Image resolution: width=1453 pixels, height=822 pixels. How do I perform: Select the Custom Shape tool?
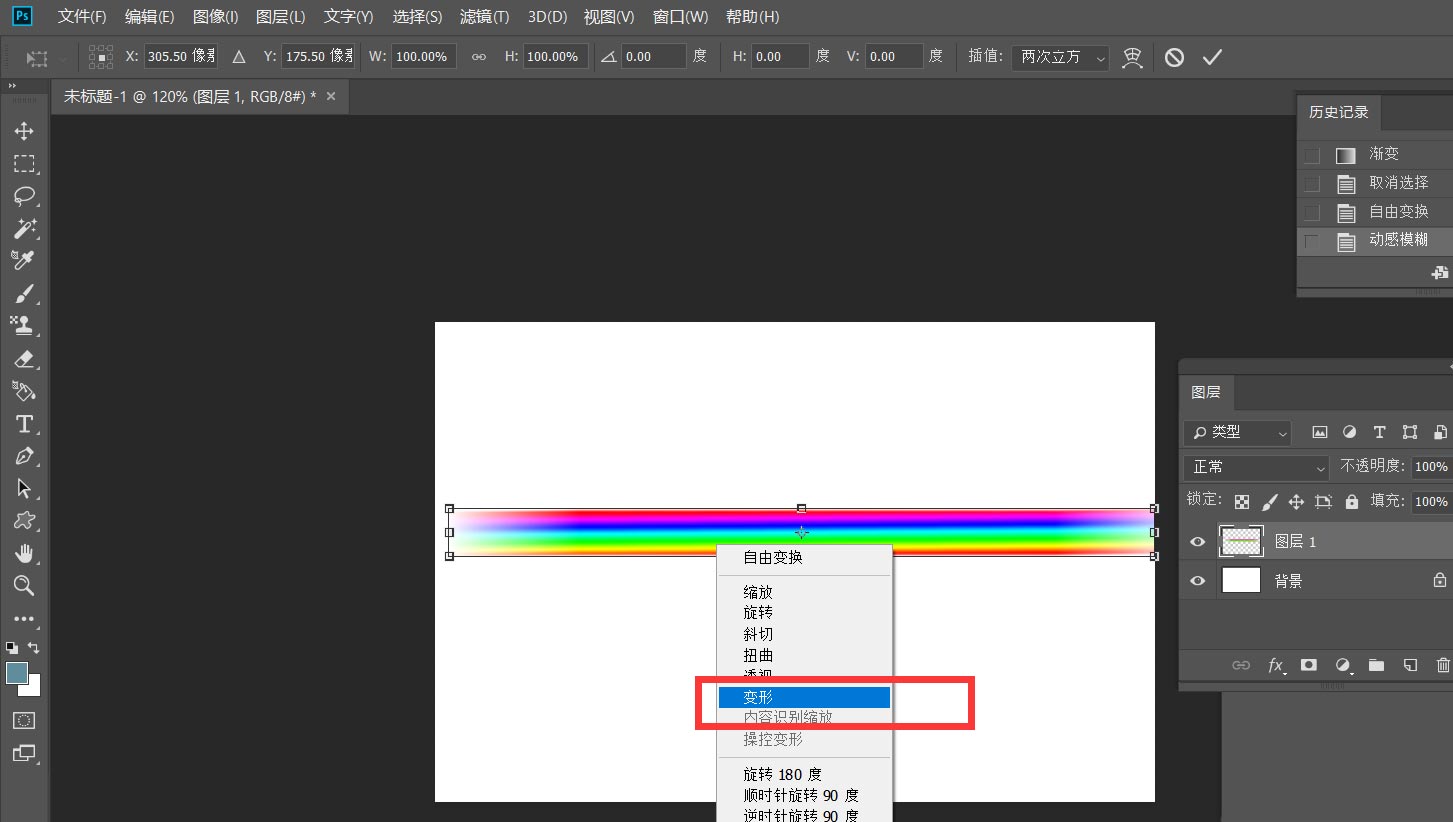click(24, 521)
